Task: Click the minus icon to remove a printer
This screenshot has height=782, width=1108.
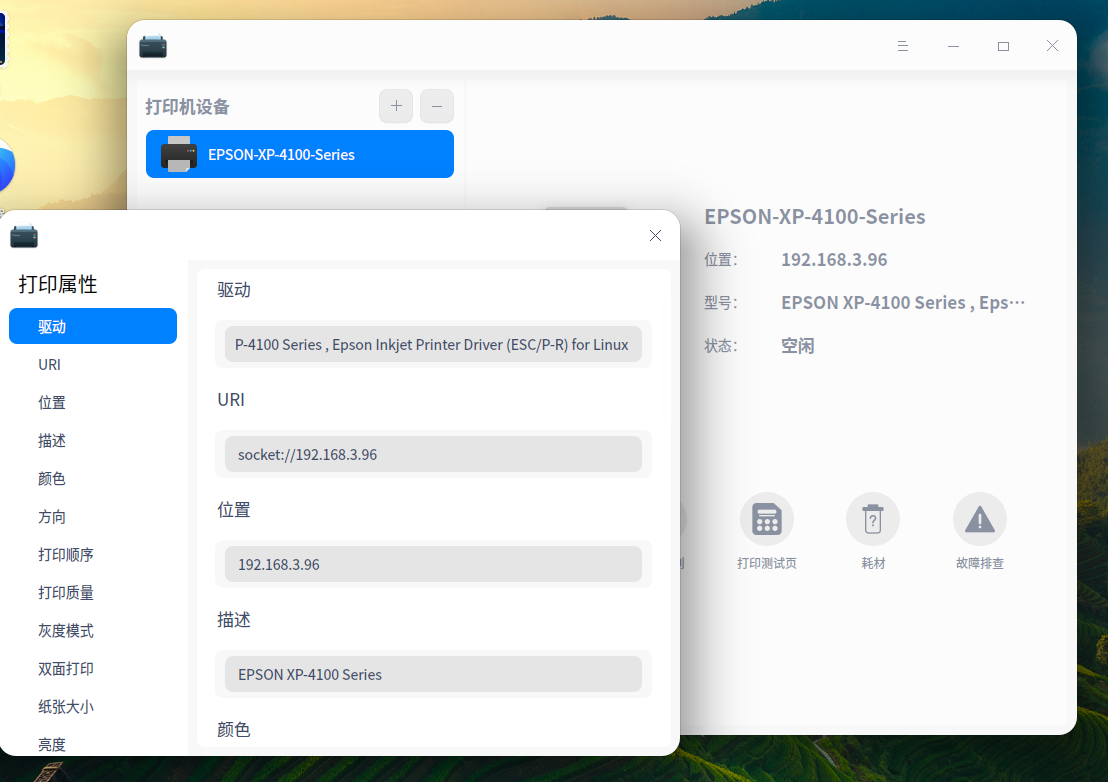Action: pos(437,106)
